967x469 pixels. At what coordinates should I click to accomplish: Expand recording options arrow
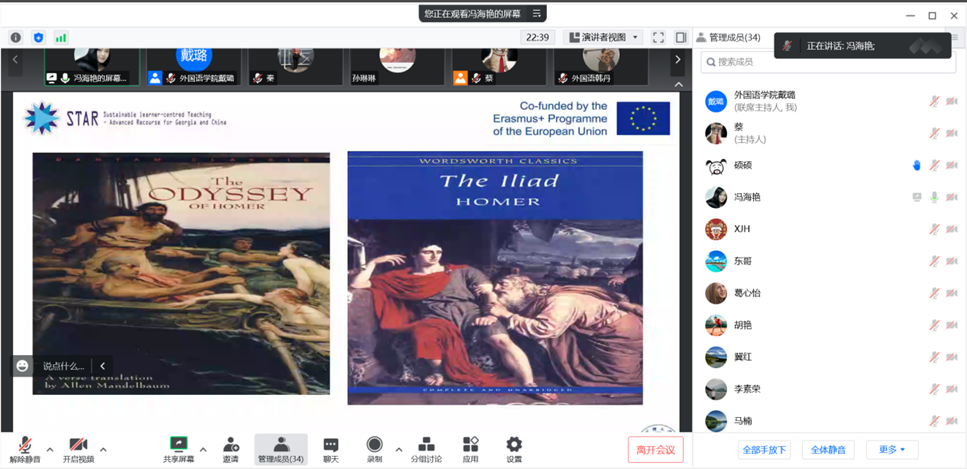click(398, 449)
